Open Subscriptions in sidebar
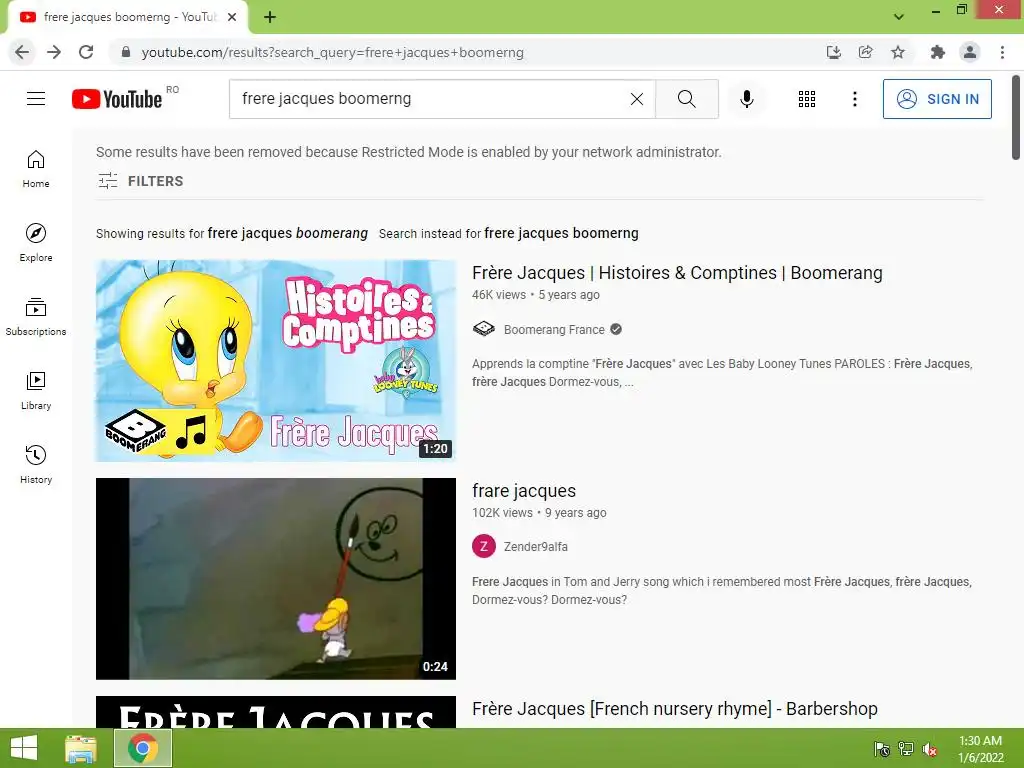The width and height of the screenshot is (1024, 768). pyautogui.click(x=36, y=317)
